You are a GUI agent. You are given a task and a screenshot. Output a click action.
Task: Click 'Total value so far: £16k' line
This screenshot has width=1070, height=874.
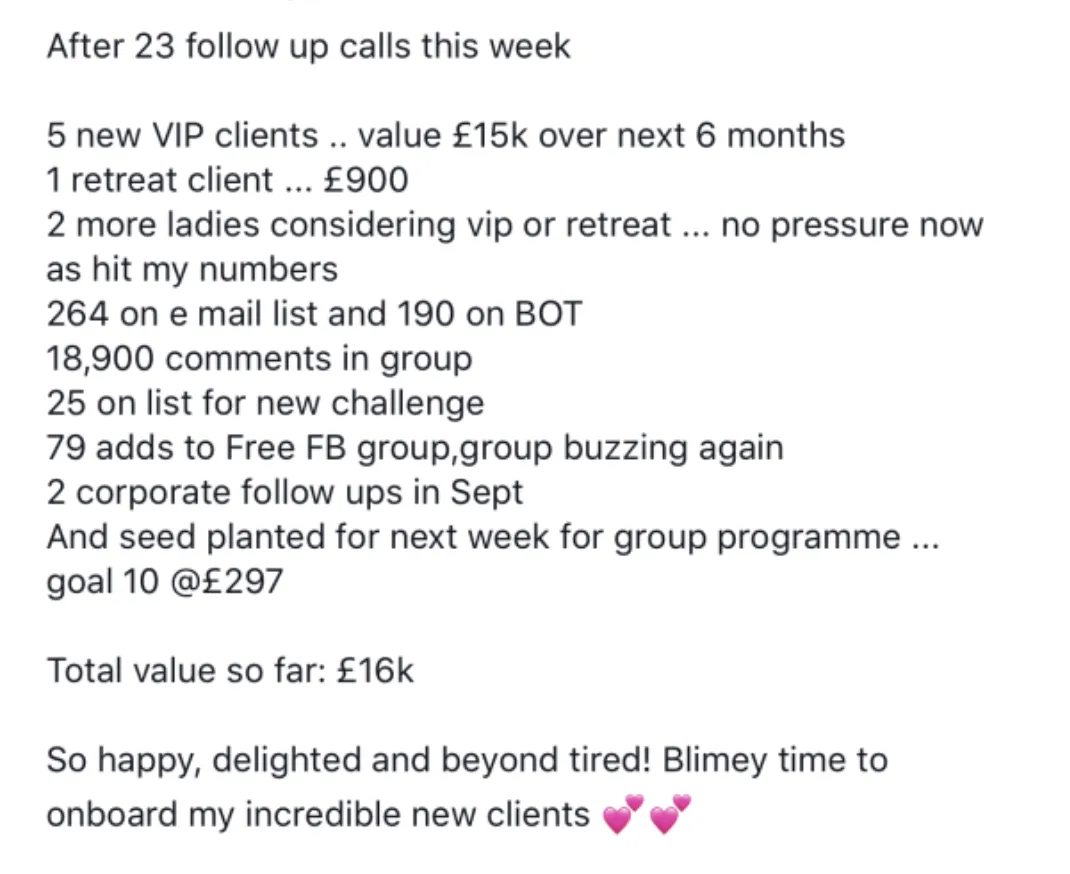pyautogui.click(x=230, y=671)
